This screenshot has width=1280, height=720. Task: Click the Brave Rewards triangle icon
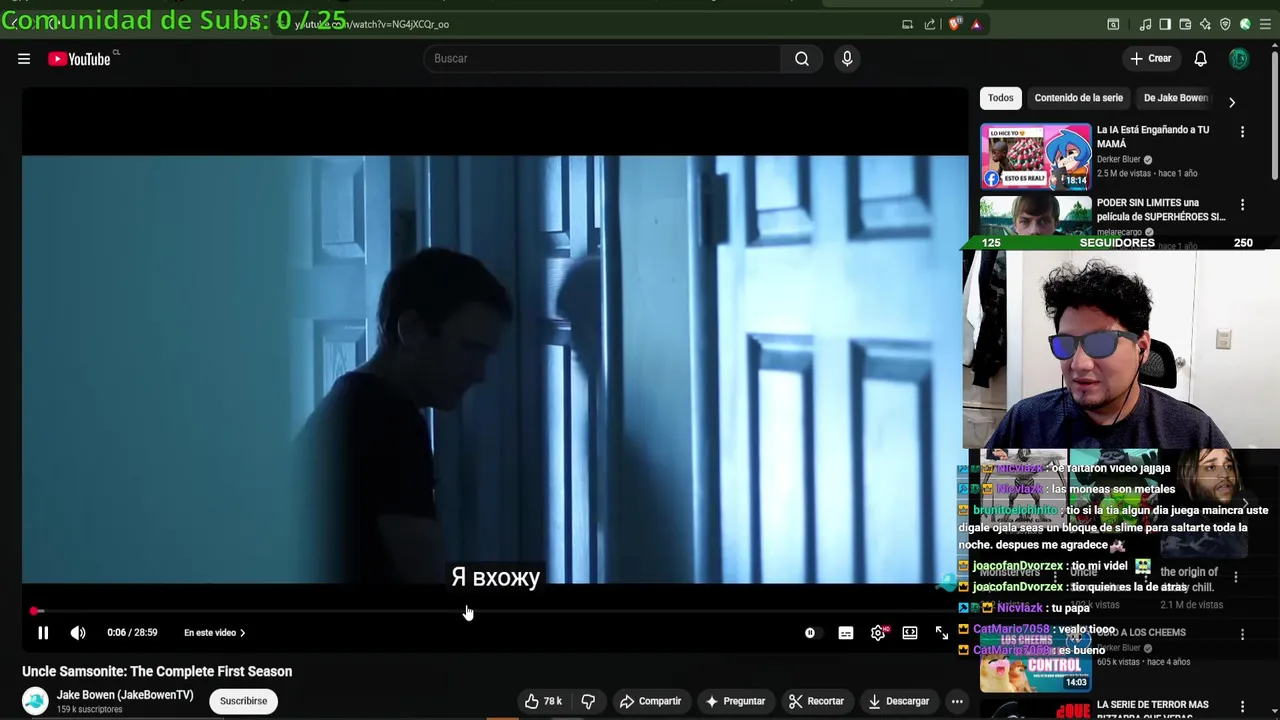point(976,24)
